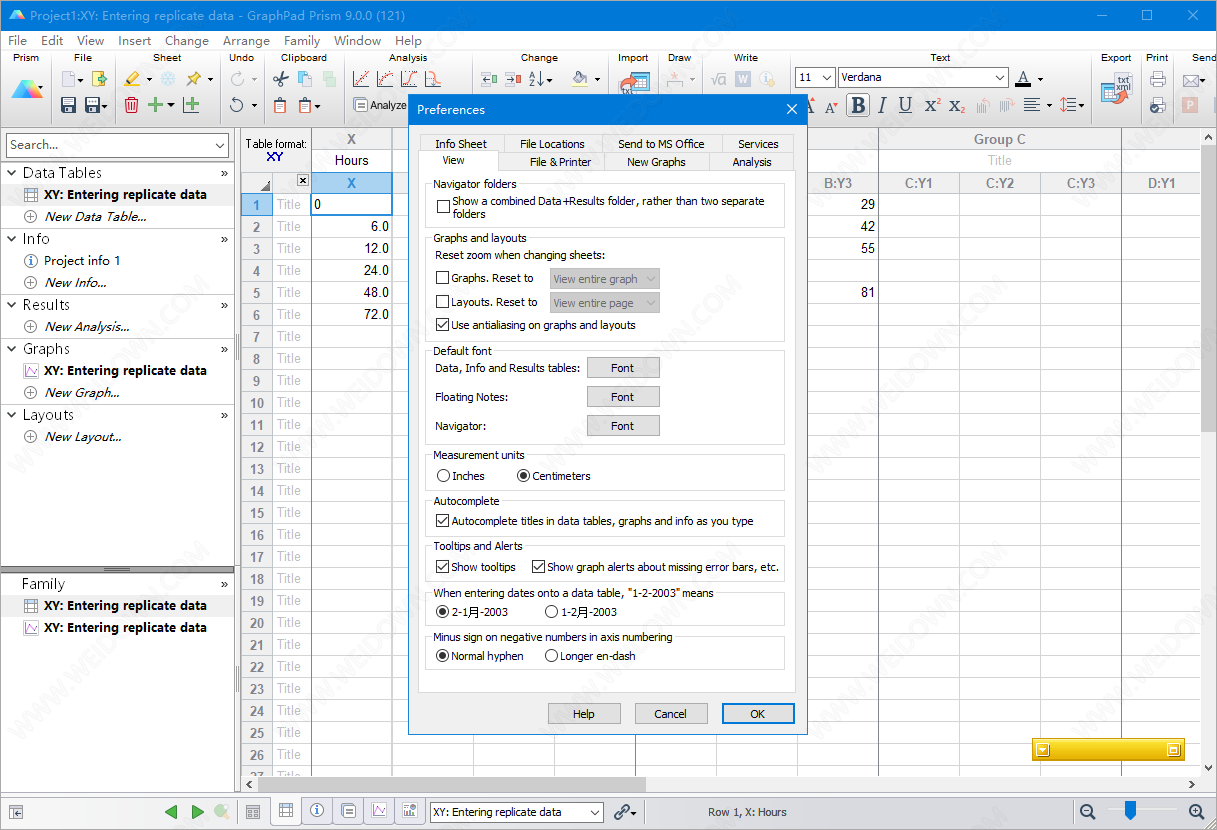The height and width of the screenshot is (830, 1217).
Task: Uncheck Use antialiasing on graphs and layouts
Action: click(x=443, y=325)
